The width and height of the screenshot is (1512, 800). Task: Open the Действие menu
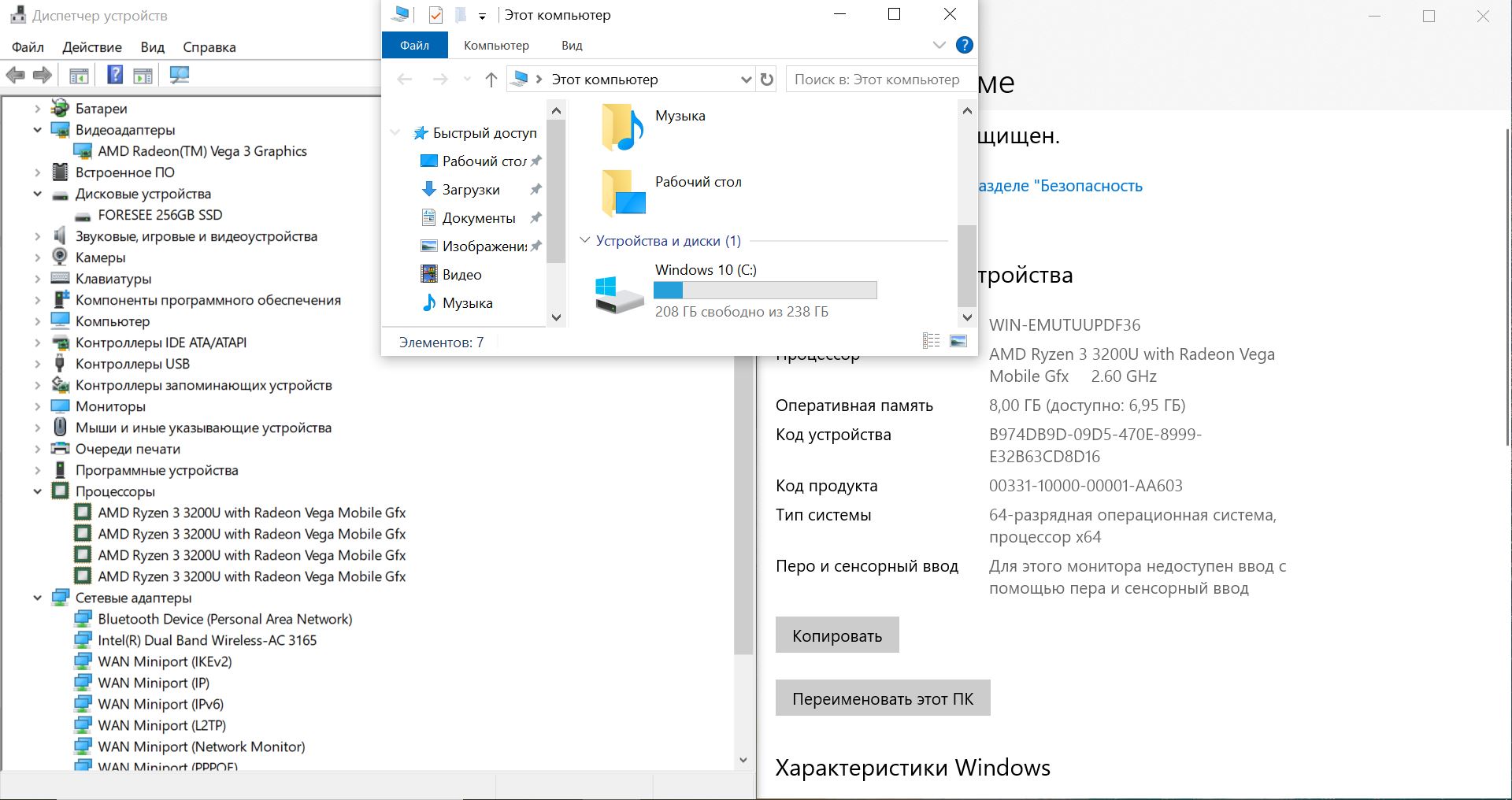(92, 47)
